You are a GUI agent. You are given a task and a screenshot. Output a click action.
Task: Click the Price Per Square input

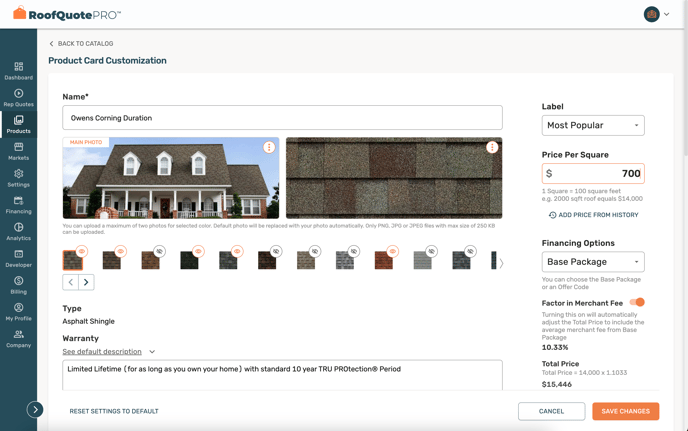pos(593,173)
